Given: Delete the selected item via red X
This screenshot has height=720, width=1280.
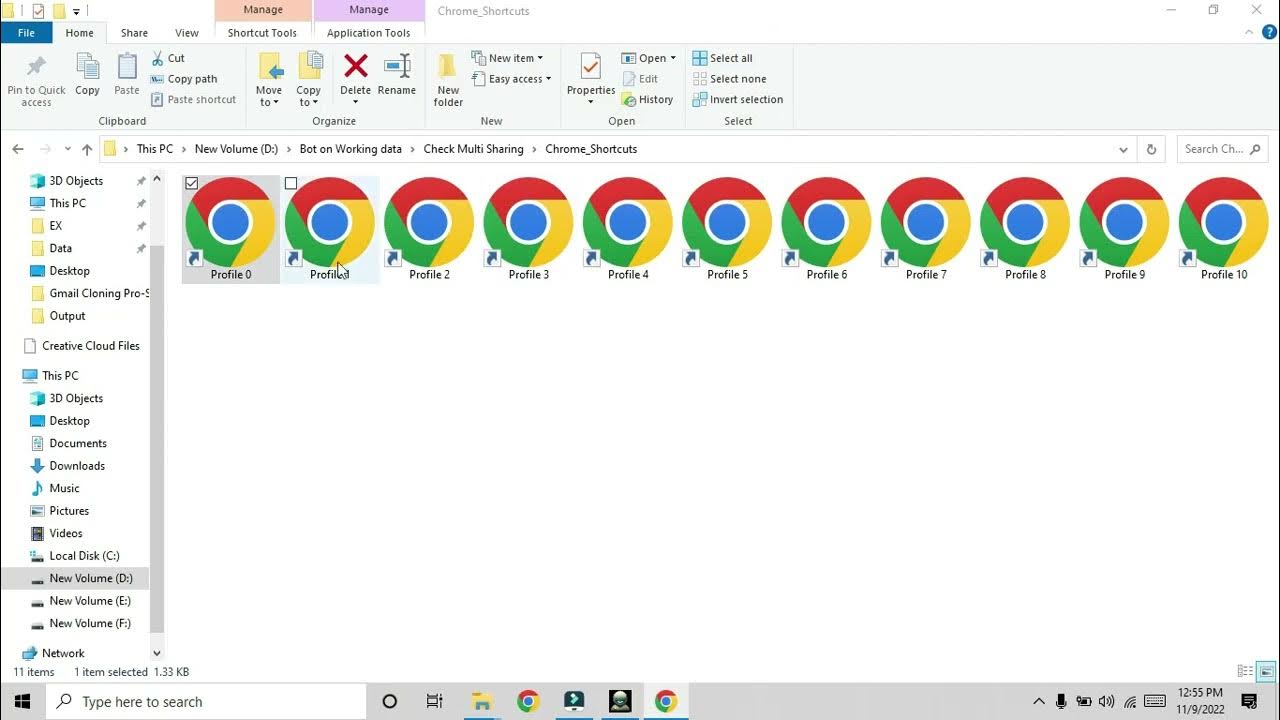Looking at the screenshot, I should pos(355,67).
